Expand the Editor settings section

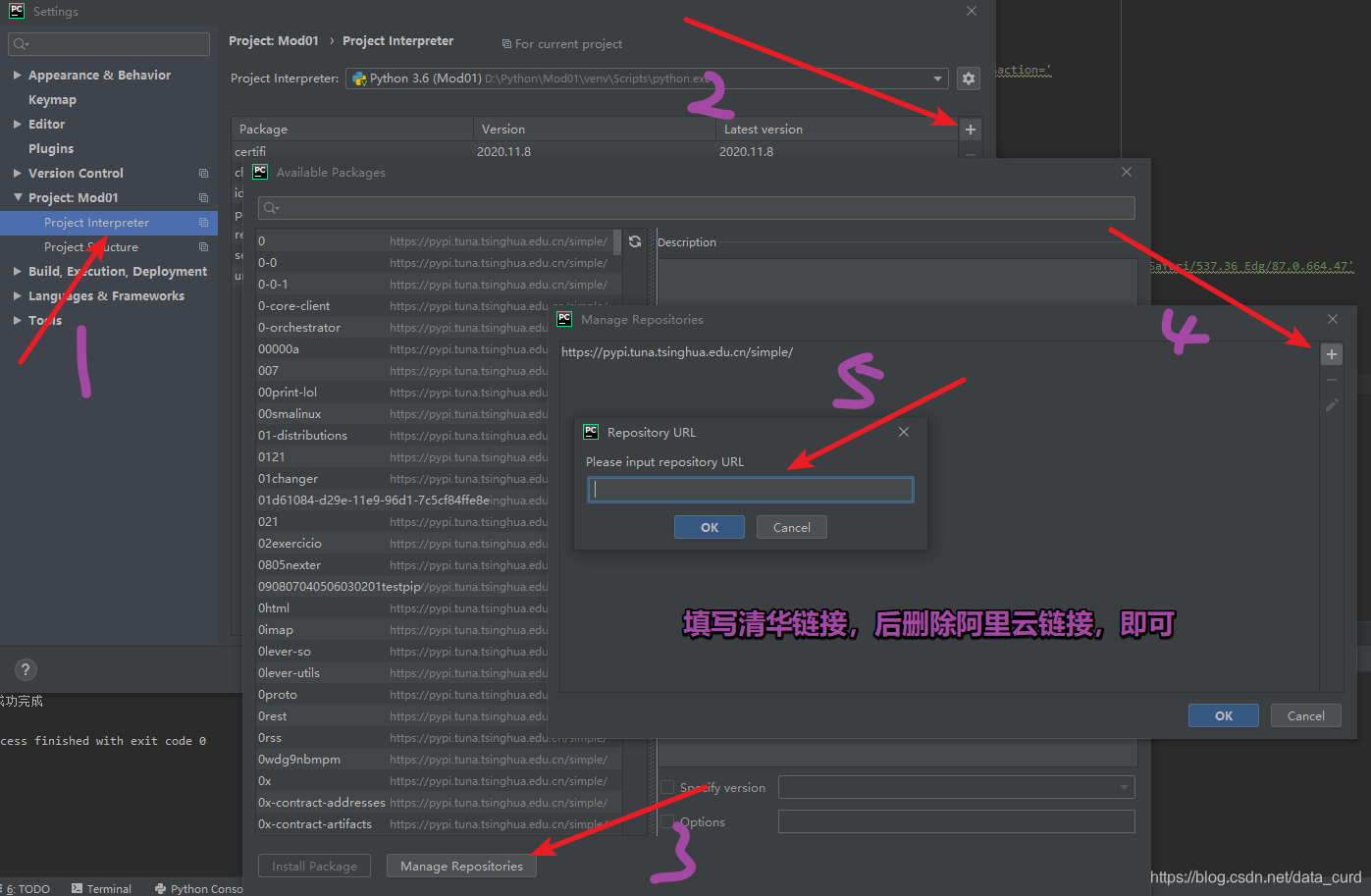pyautogui.click(x=18, y=124)
